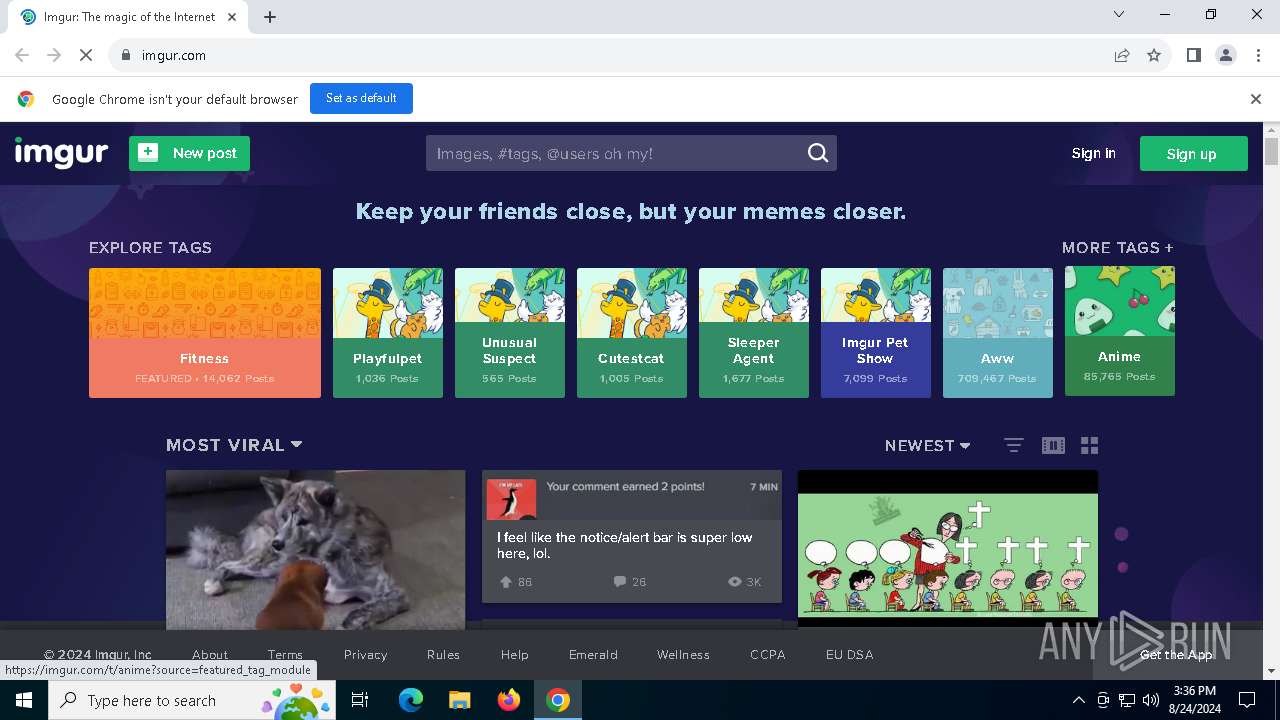Open the tab search chevron
1280x720 pixels.
pos(1119,14)
